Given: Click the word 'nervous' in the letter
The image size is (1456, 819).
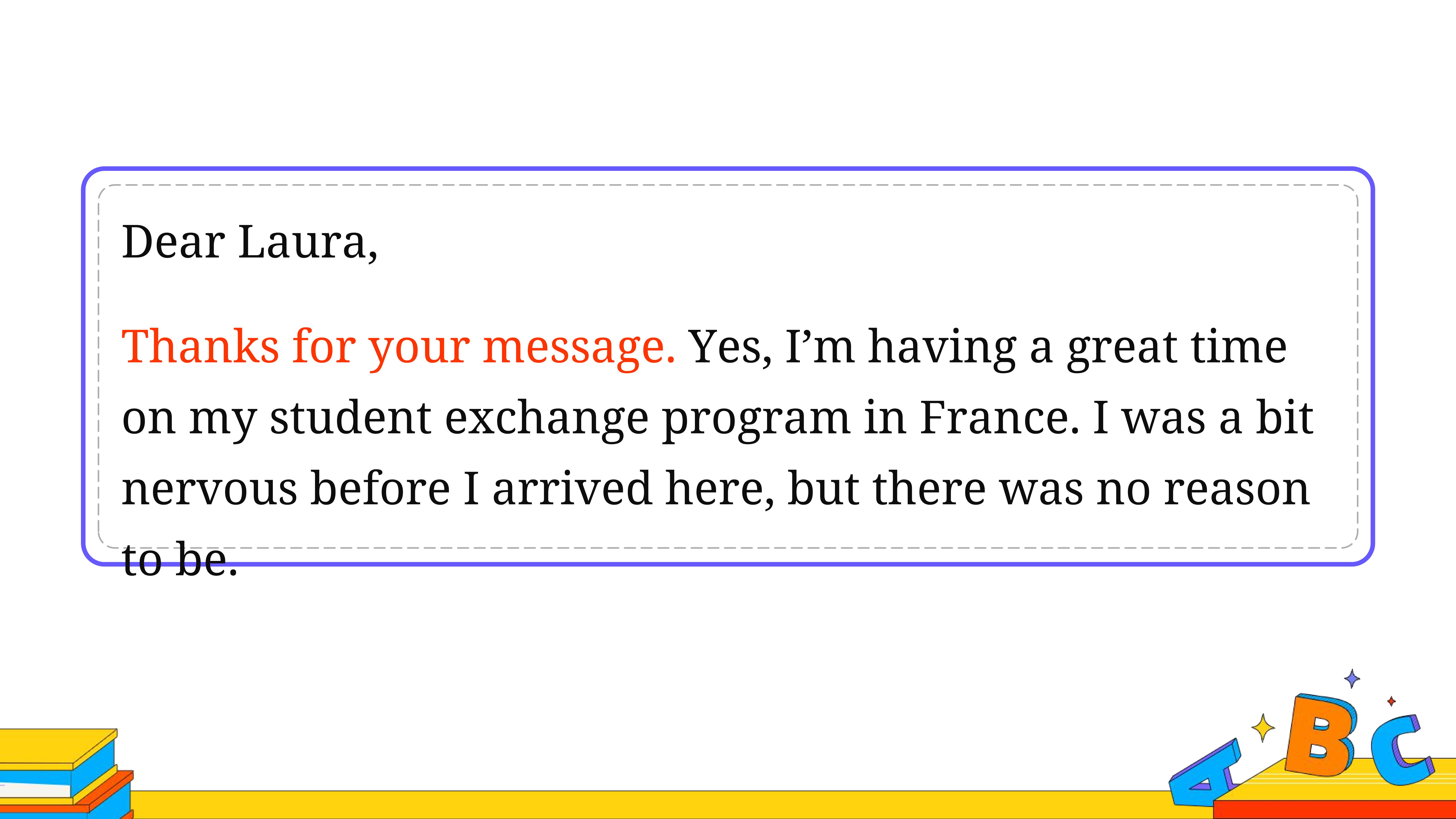Looking at the screenshot, I should coord(209,489).
